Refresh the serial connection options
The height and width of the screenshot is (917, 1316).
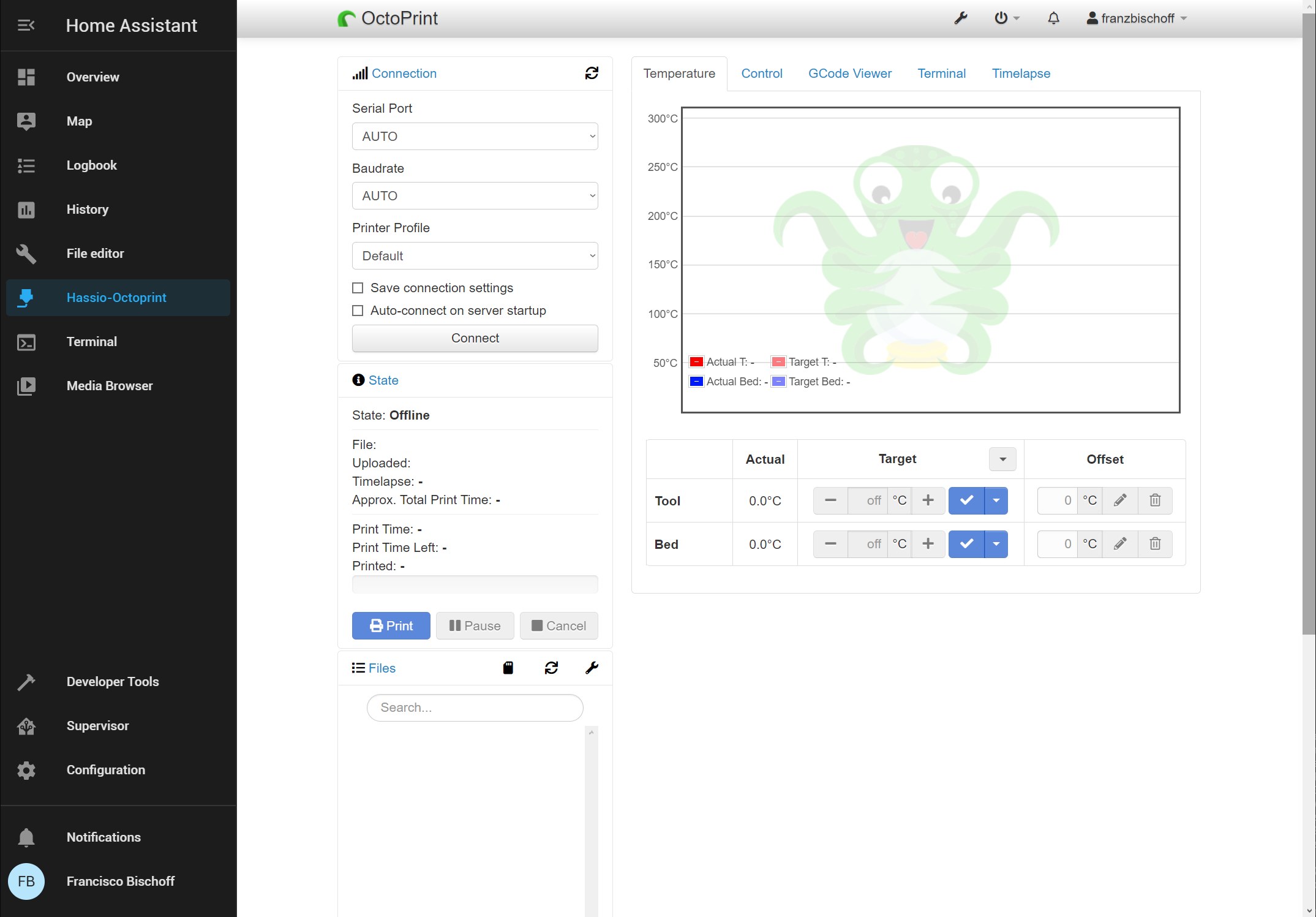tap(592, 74)
